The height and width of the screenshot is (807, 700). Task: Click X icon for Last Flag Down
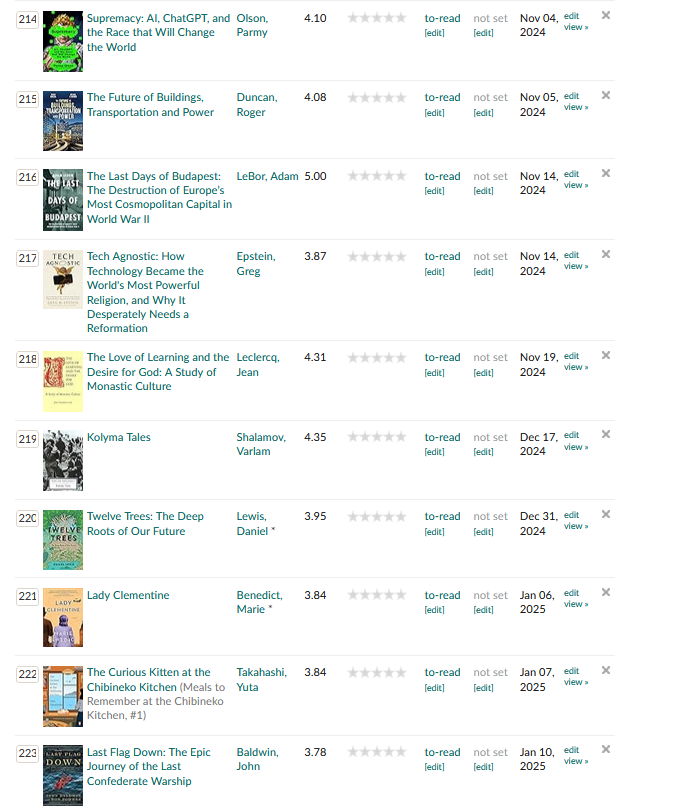(x=606, y=749)
